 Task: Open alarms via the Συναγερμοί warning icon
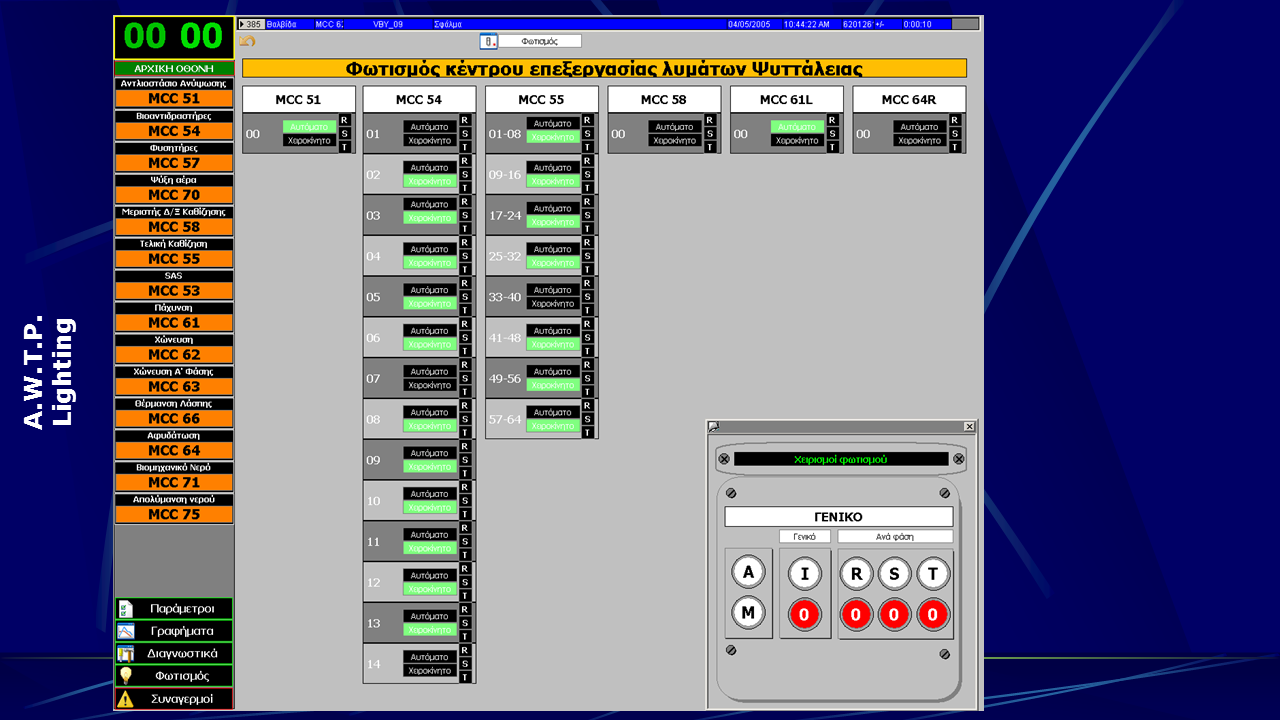click(x=126, y=699)
